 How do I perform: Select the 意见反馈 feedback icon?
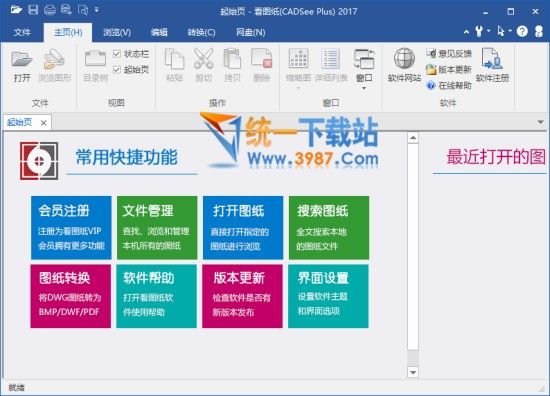coord(431,53)
